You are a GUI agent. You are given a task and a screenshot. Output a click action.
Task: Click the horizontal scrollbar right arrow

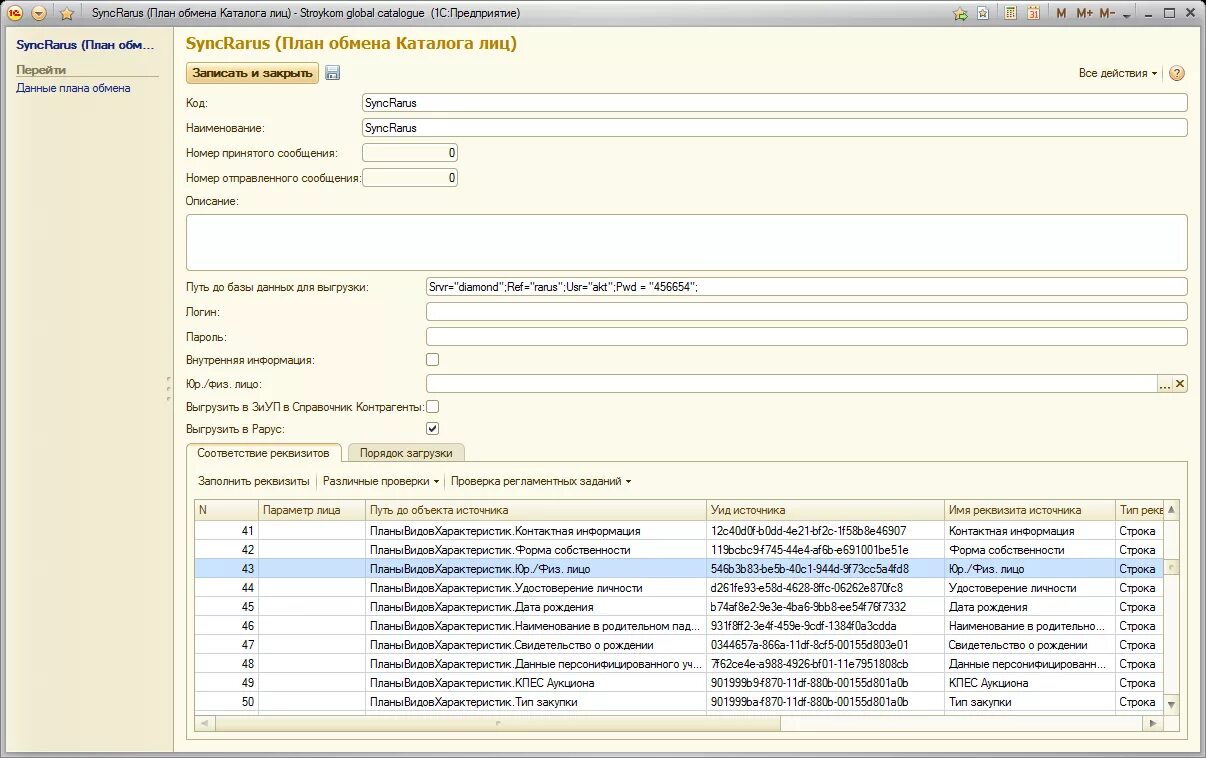point(1154,722)
